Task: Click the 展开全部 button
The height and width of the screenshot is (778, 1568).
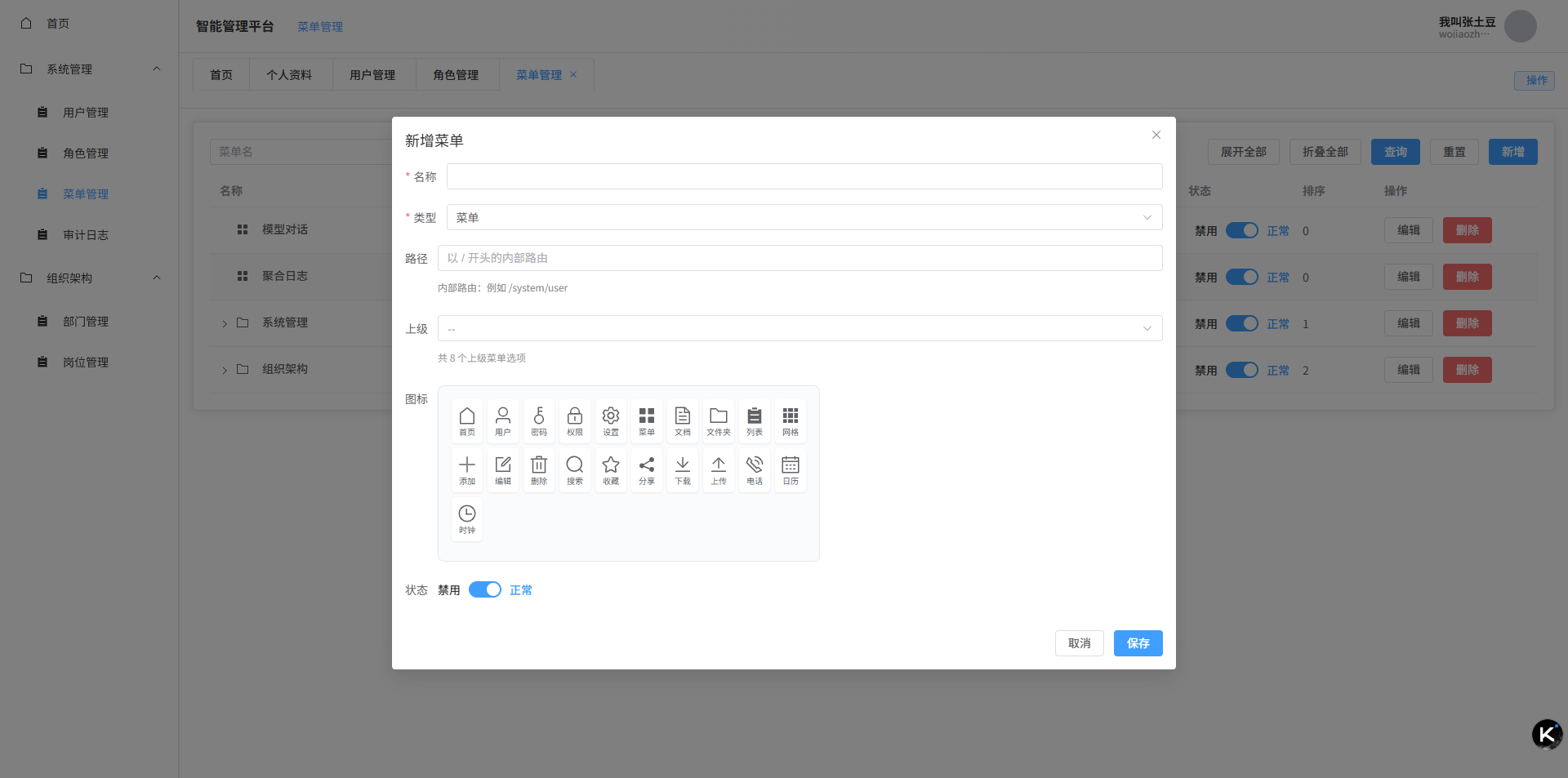Action: pos(1243,152)
